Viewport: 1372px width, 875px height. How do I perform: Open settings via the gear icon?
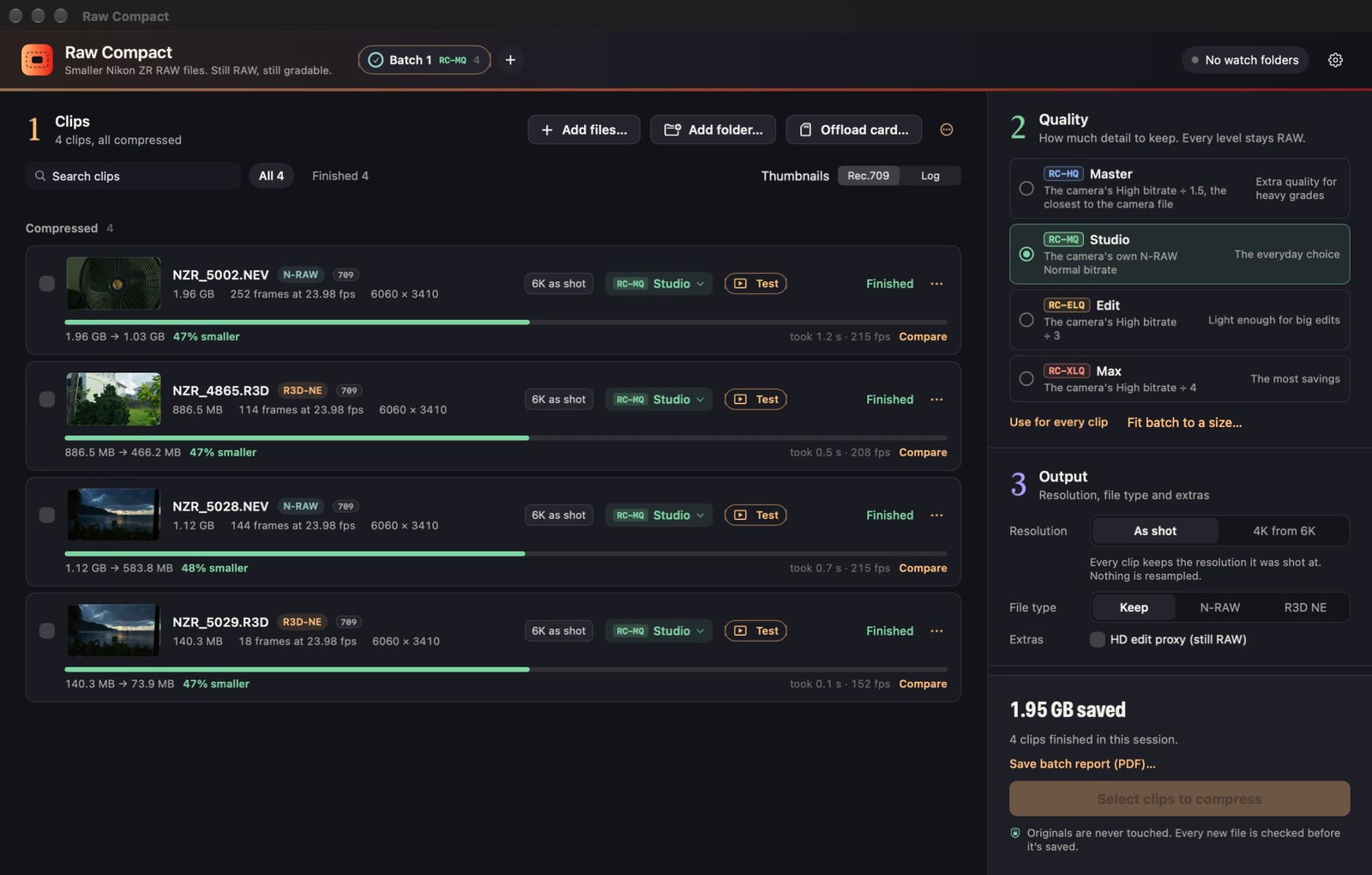coord(1335,60)
